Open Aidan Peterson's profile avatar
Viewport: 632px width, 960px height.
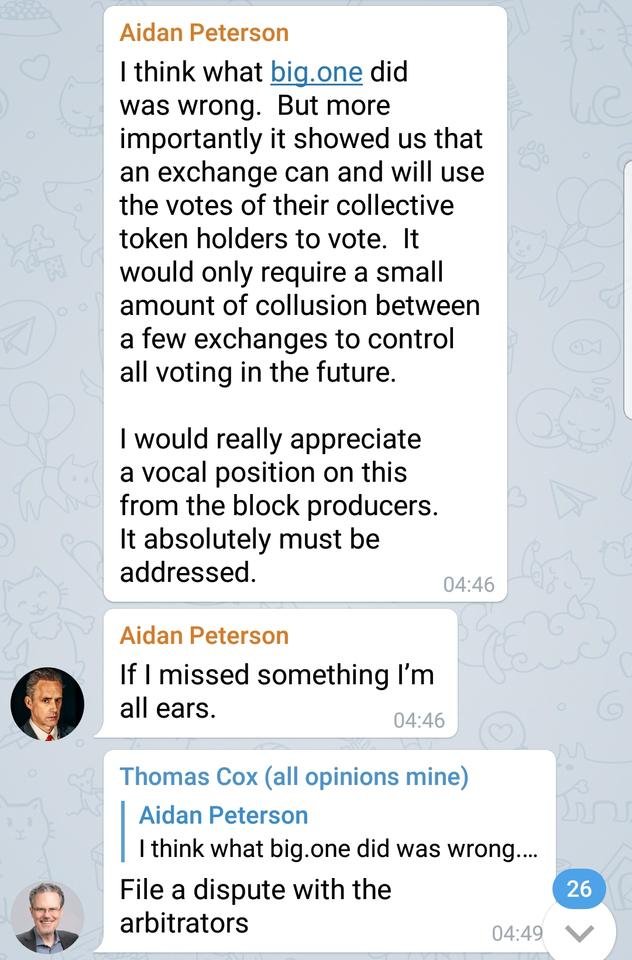tap(47, 704)
